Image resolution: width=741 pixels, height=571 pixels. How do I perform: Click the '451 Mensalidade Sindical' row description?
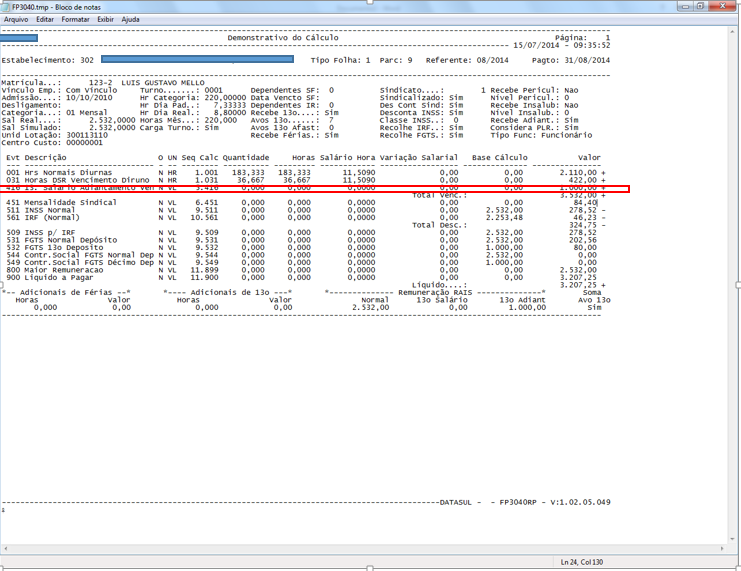[61, 202]
